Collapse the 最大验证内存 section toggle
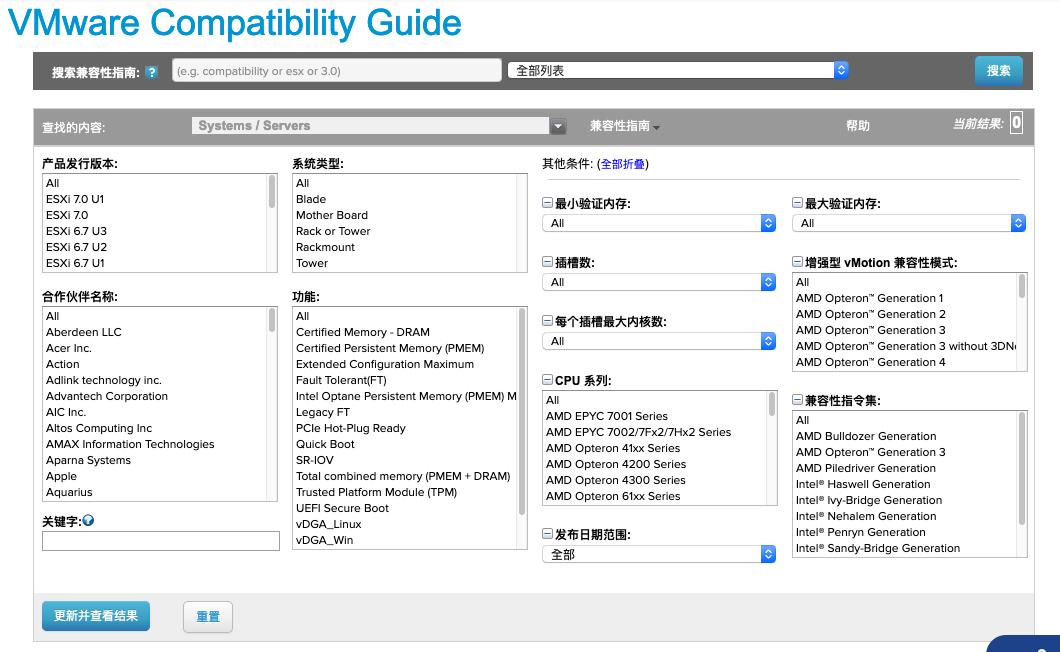 (798, 203)
